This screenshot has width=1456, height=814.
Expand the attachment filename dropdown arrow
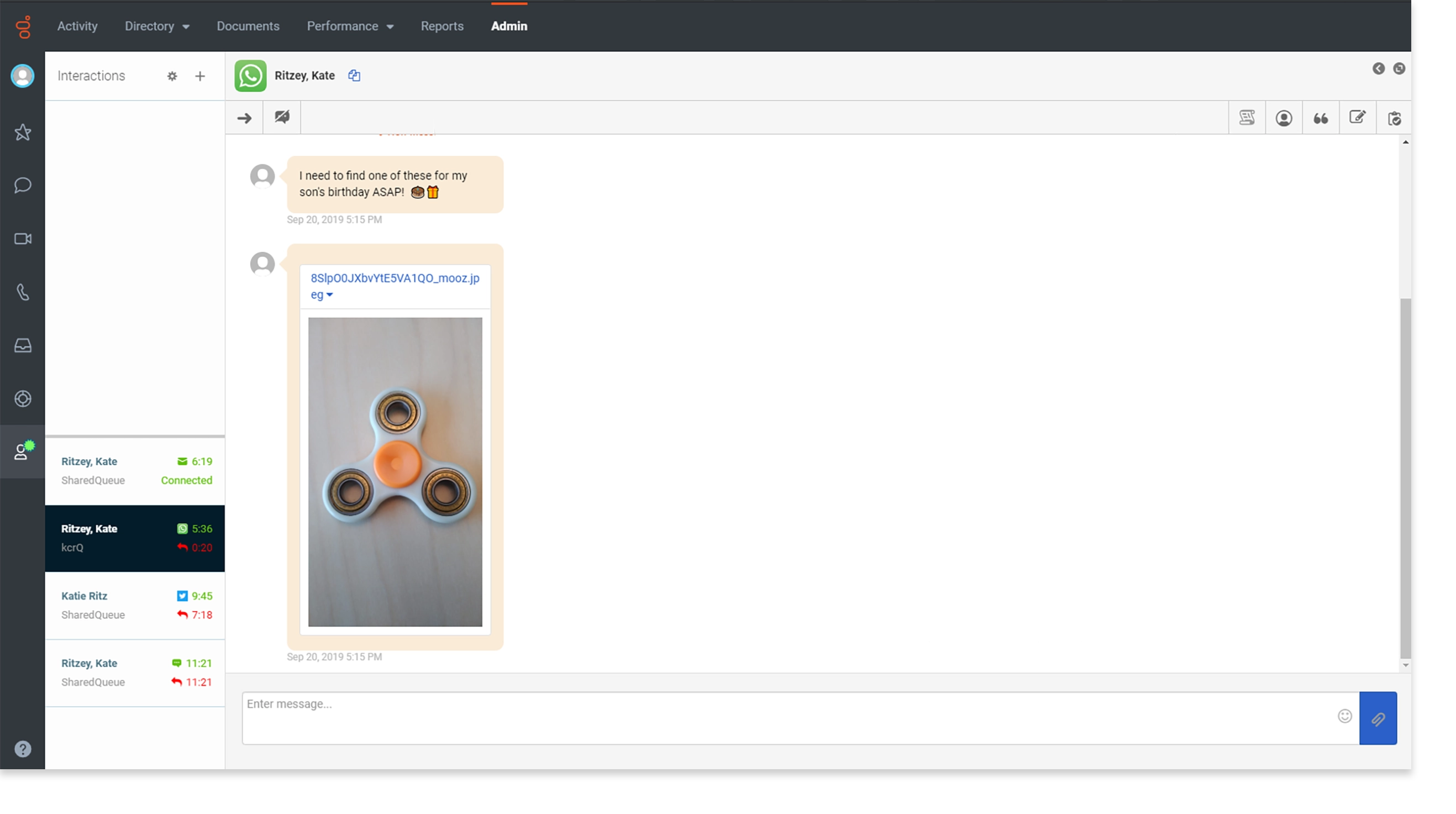(330, 295)
